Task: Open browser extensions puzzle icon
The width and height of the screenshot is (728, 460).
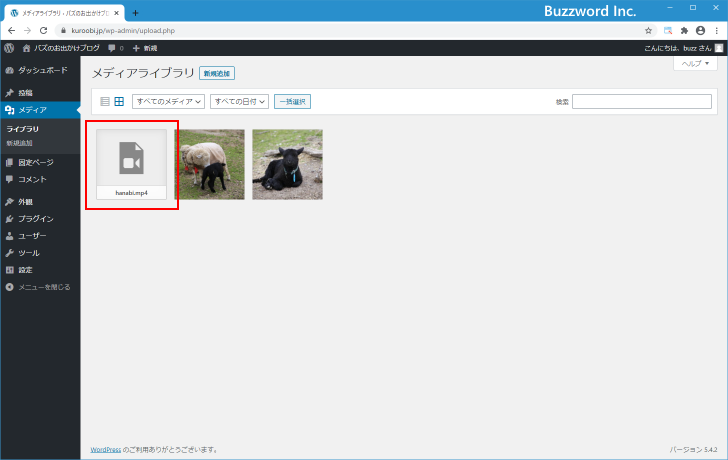Action: pyautogui.click(x=684, y=30)
